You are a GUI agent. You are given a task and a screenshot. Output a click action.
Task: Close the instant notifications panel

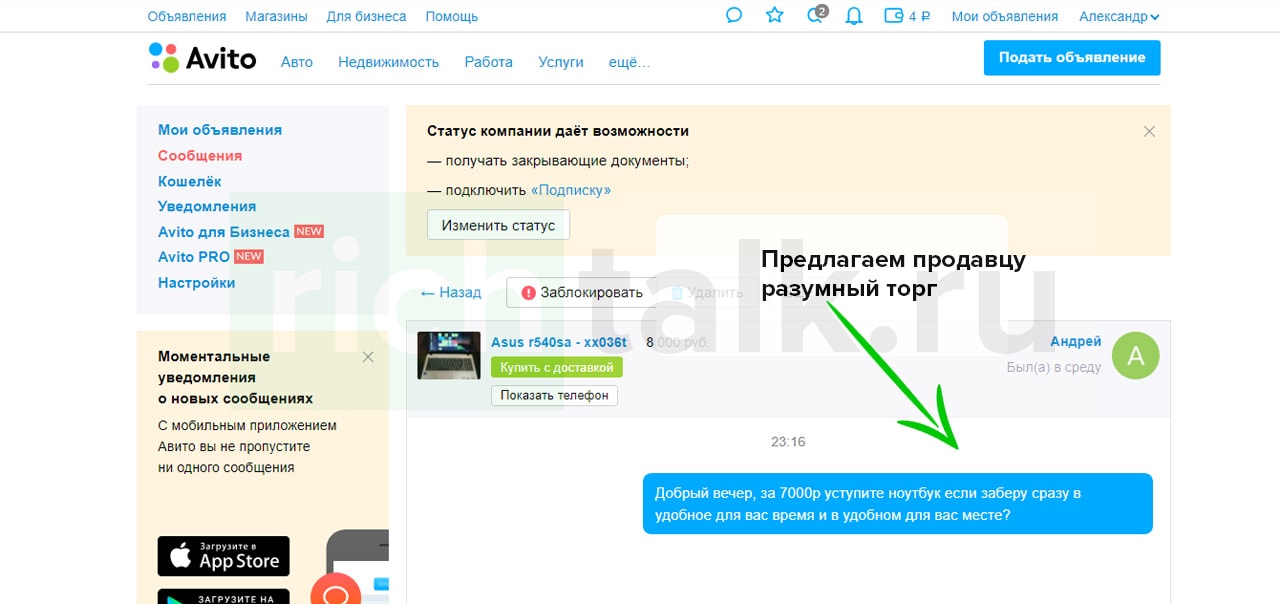pyautogui.click(x=368, y=356)
